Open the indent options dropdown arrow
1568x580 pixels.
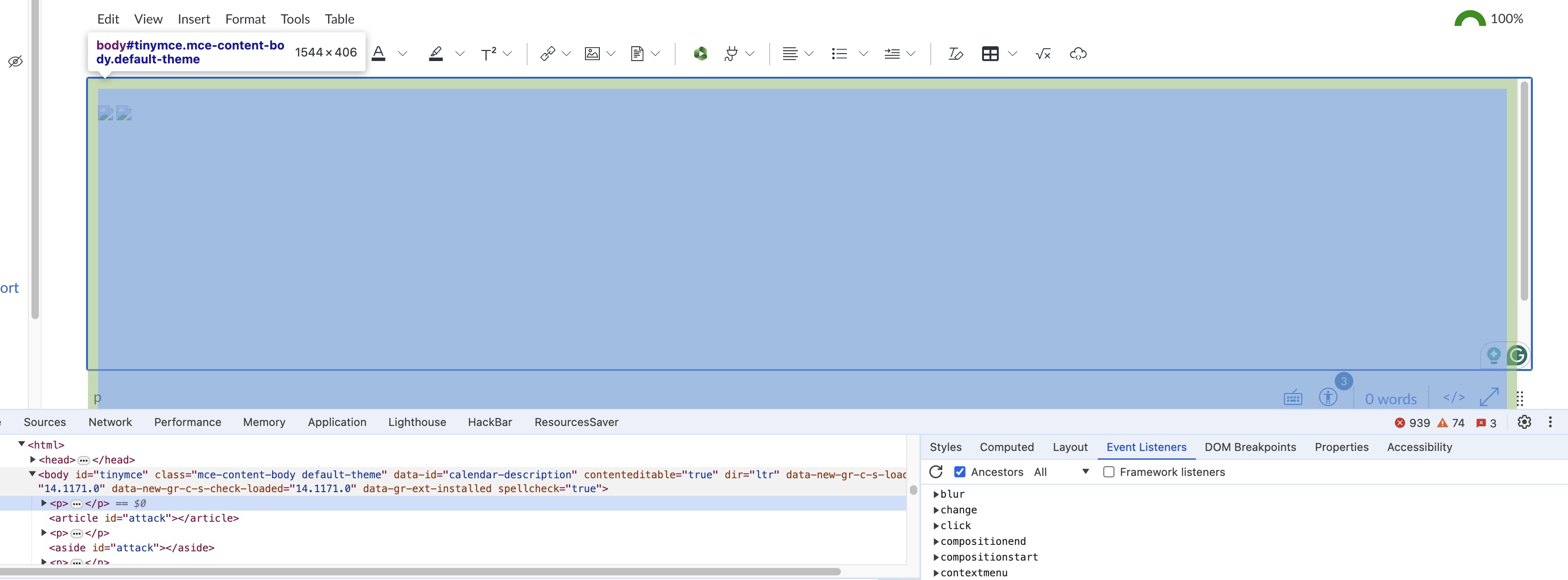click(911, 54)
